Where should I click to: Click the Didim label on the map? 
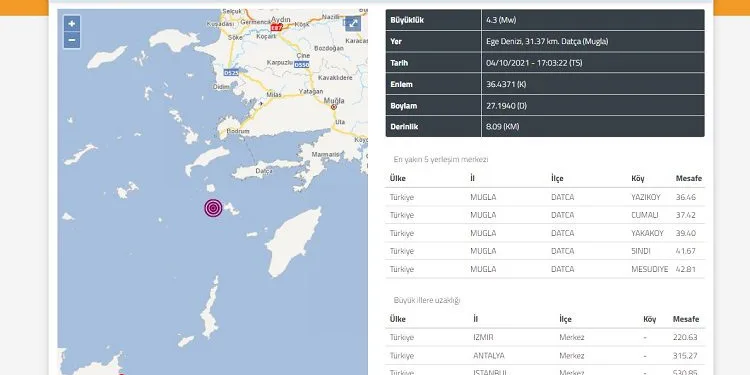pyautogui.click(x=221, y=87)
